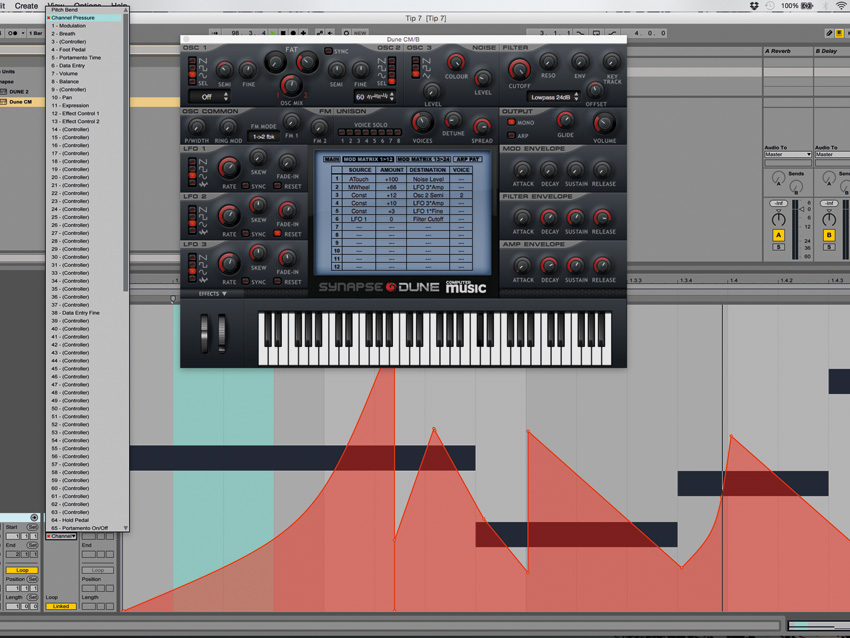Open the OSC 1 Off mode dropdown

[x=209, y=97]
